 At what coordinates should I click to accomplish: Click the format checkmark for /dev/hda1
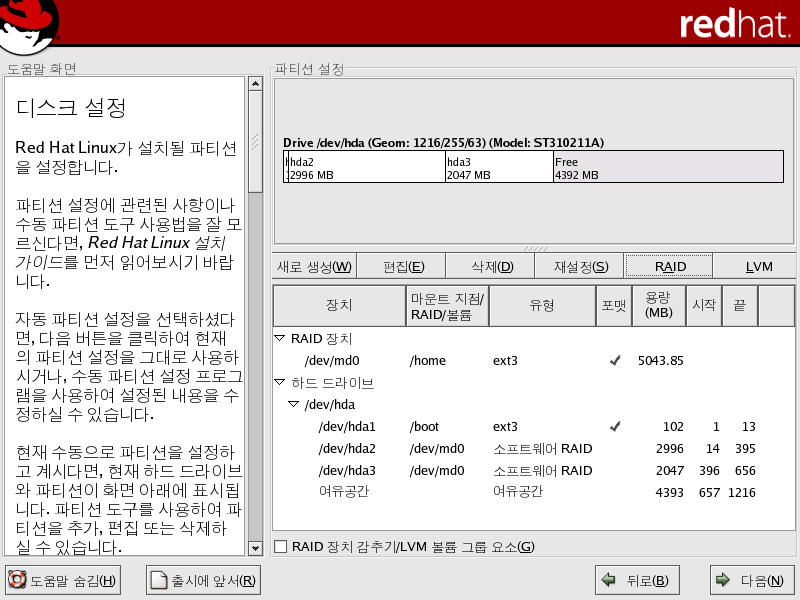point(614,426)
